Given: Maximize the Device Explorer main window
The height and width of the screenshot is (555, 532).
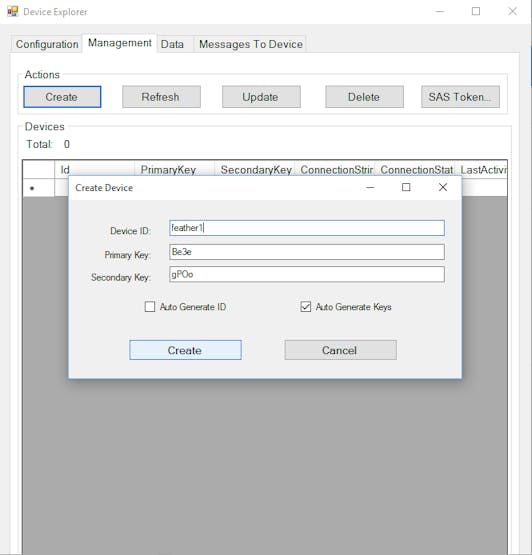Looking at the screenshot, I should pos(476,12).
